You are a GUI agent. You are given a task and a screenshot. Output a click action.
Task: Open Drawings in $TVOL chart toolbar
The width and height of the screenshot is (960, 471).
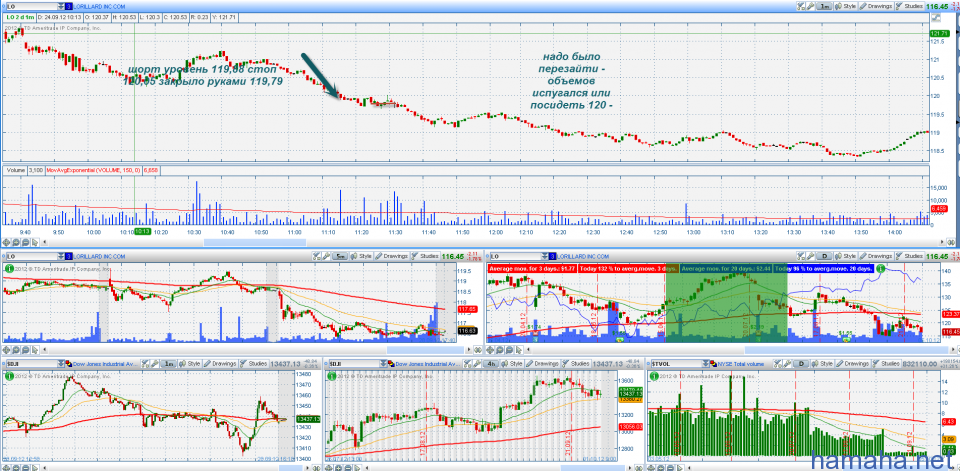853,364
